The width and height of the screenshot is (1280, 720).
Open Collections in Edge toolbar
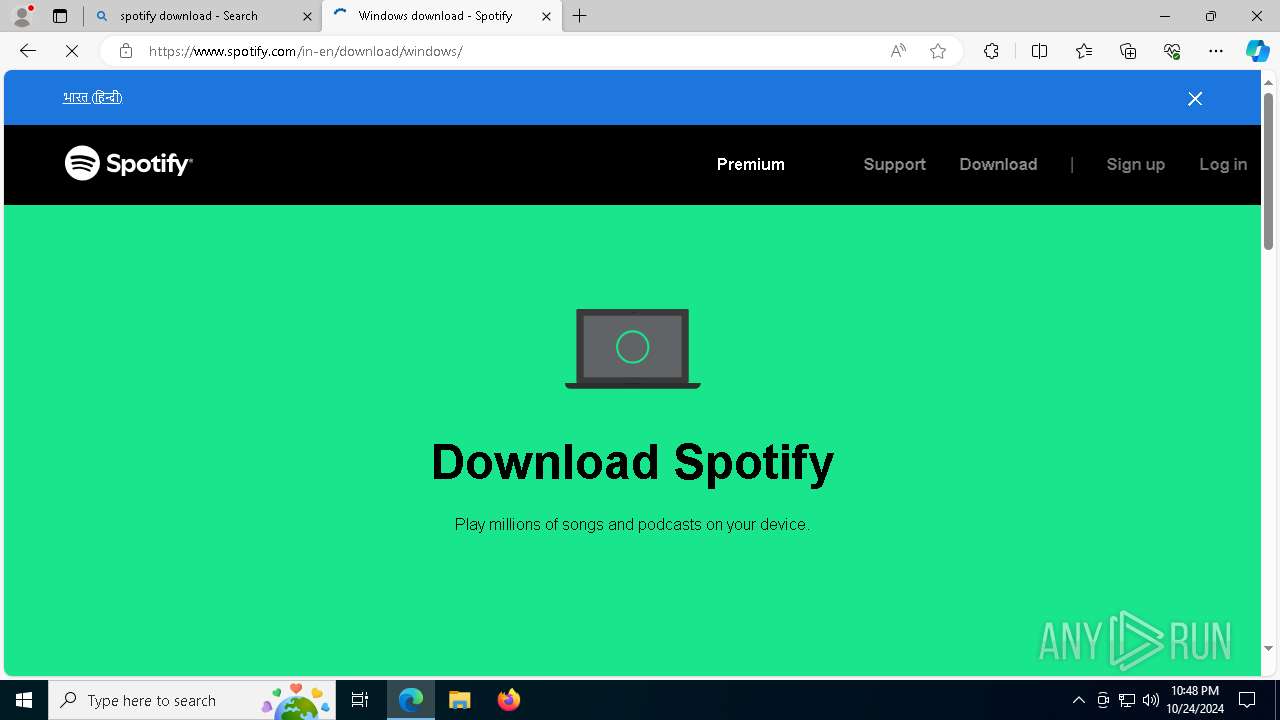point(1128,51)
